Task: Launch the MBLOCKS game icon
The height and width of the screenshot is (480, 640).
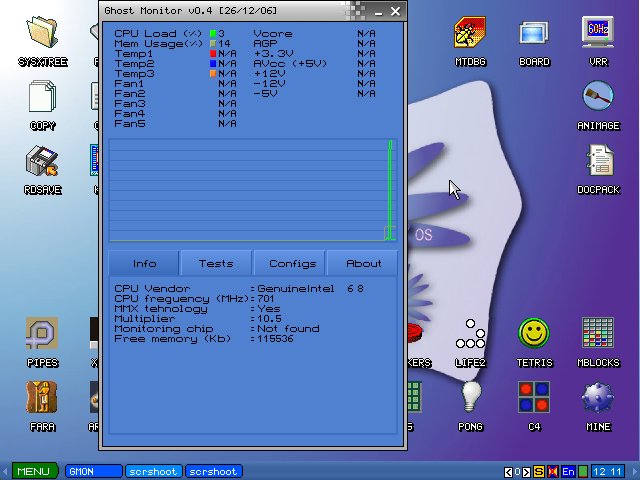Action: (598, 334)
